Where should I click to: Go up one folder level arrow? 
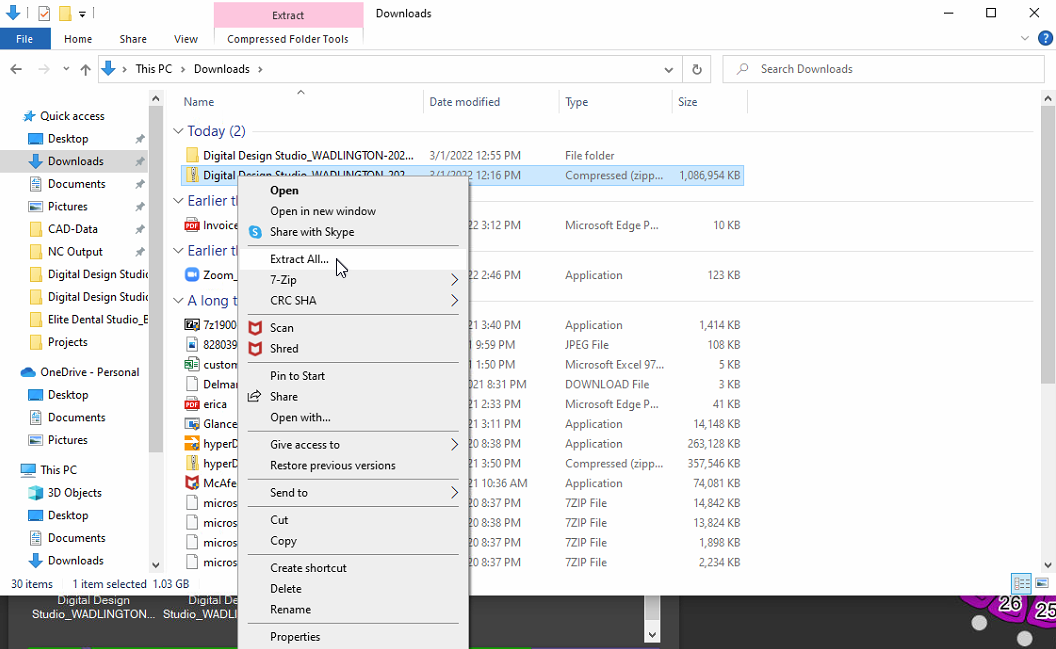click(x=86, y=69)
